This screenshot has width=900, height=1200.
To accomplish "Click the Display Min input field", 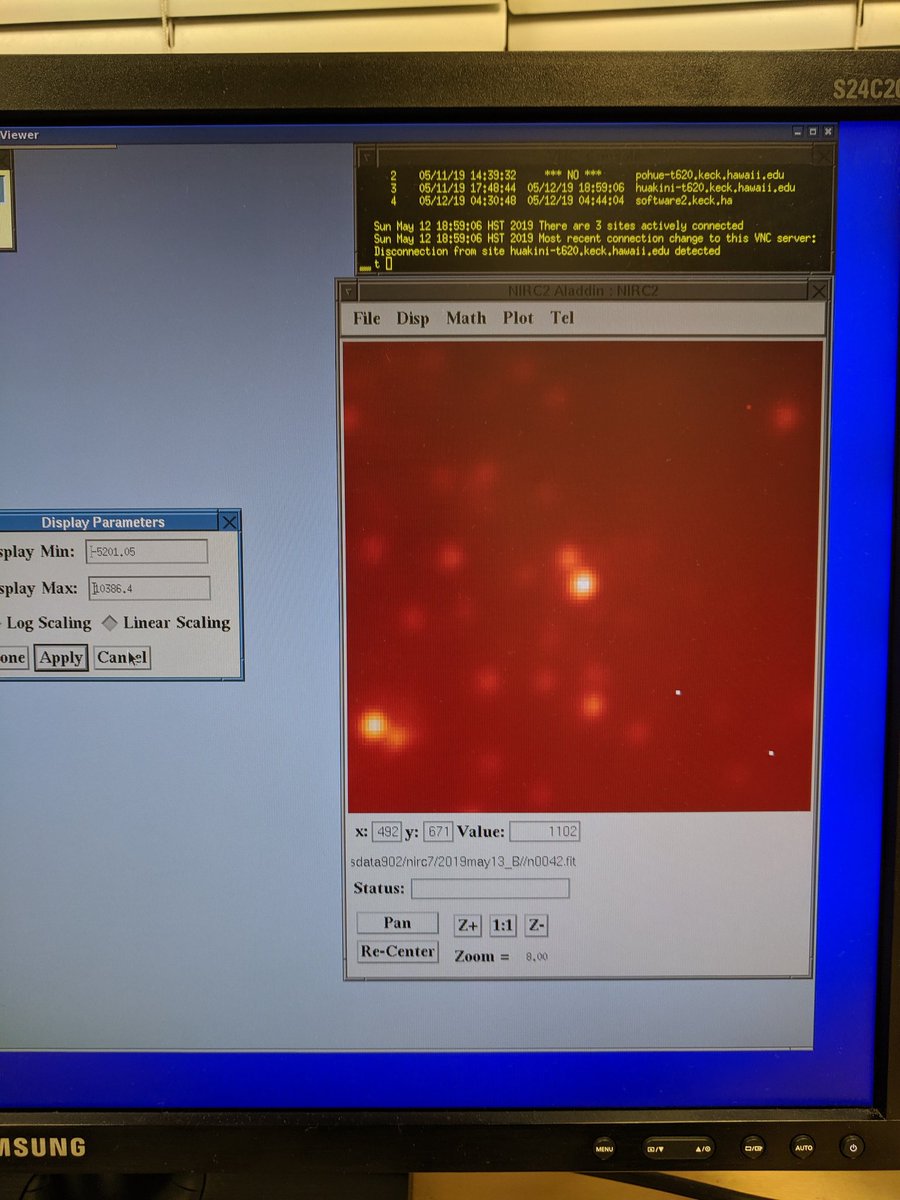I will 147,551.
